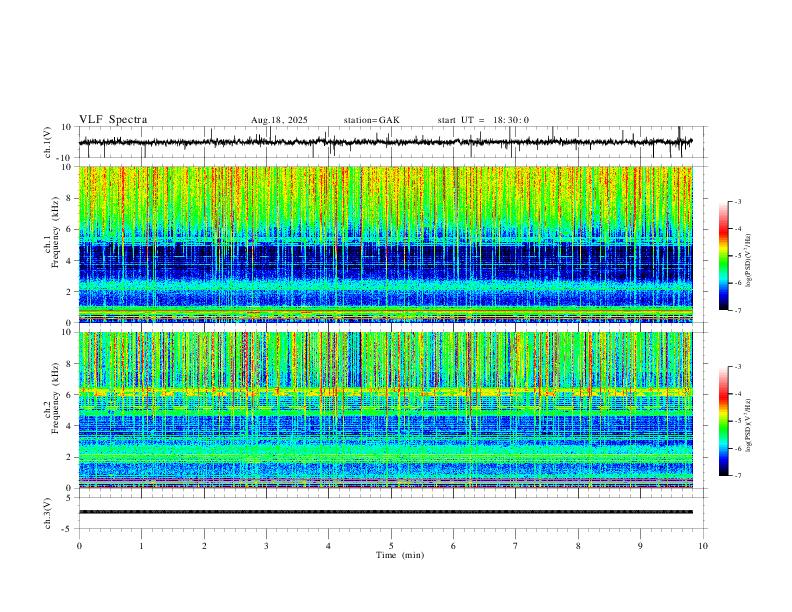Image resolution: width=792 pixels, height=612 pixels.
Task: Click the 'Time (min)' axis title
Action: 400,555
